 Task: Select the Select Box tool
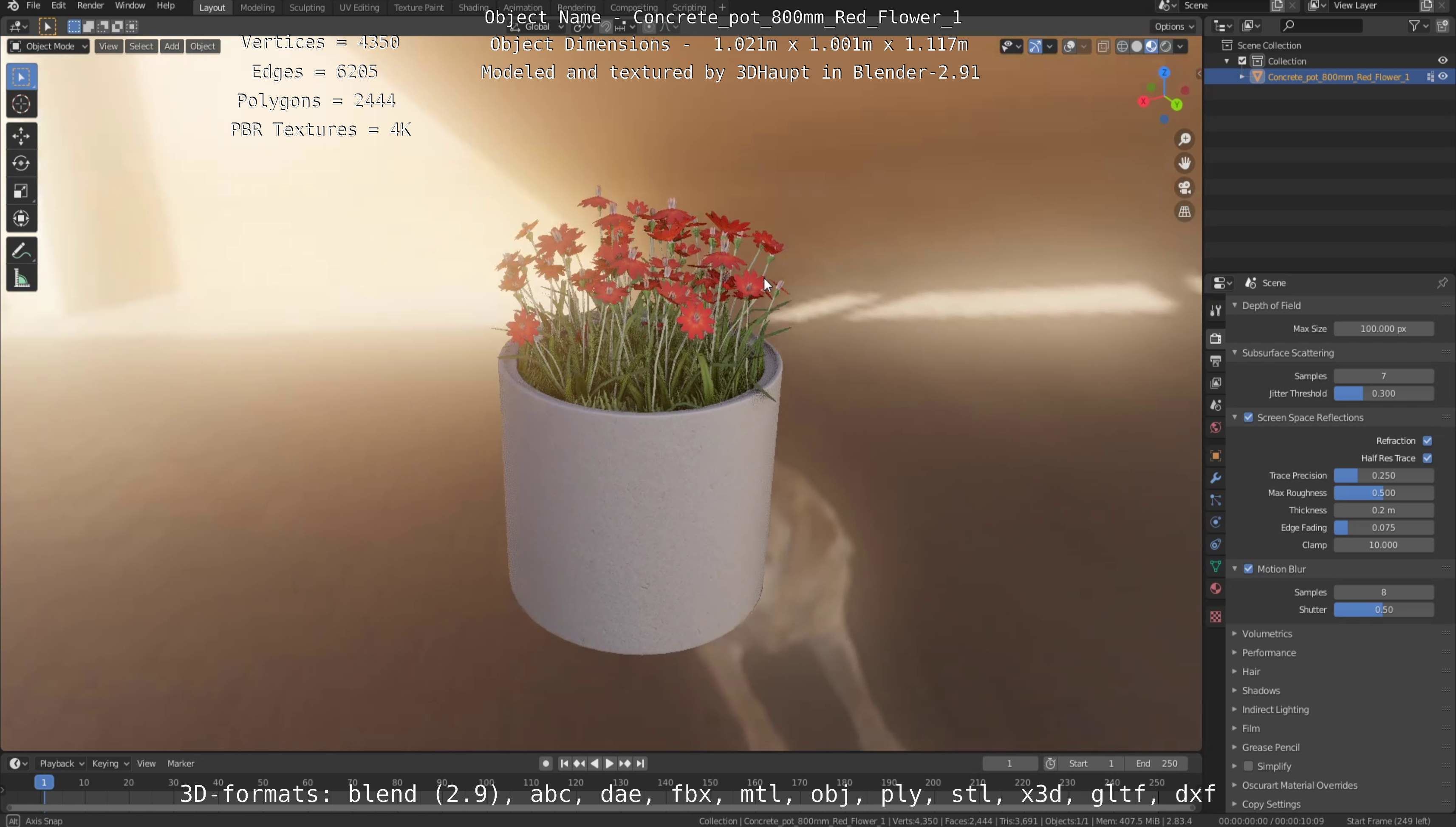pyautogui.click(x=22, y=76)
